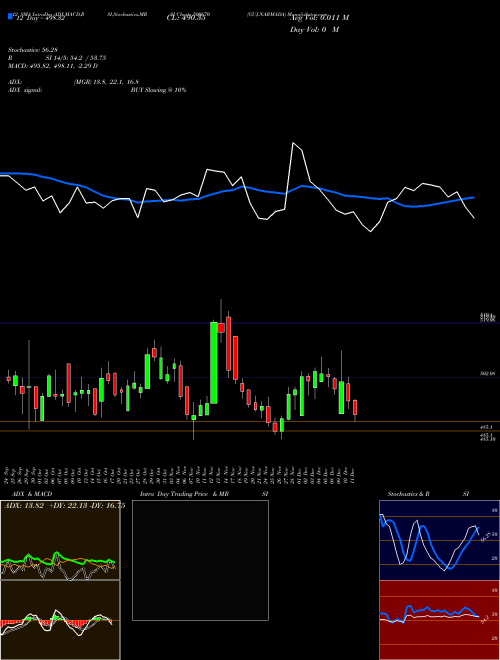Click the 'Day Vol: 0 M' label

coord(314,29)
